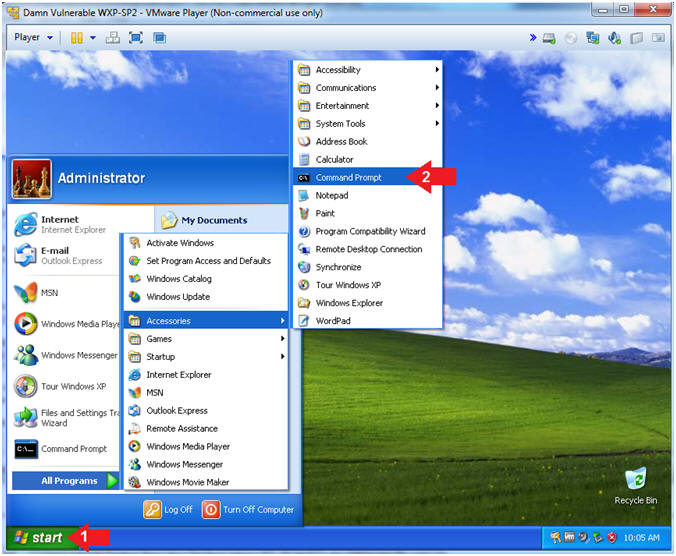676x556 pixels.
Task: Click Tour Windows XP icon in left pane
Action: (x=25, y=386)
